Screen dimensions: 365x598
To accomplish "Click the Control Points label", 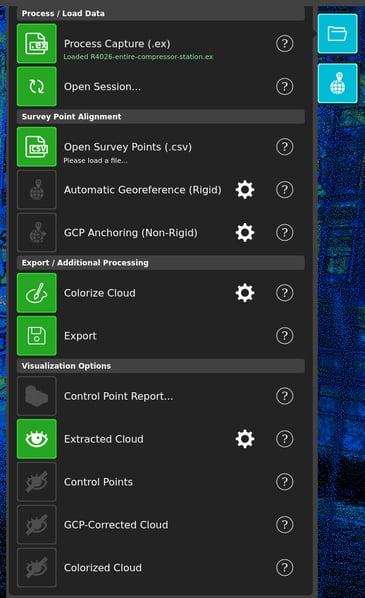I will pos(98,482).
